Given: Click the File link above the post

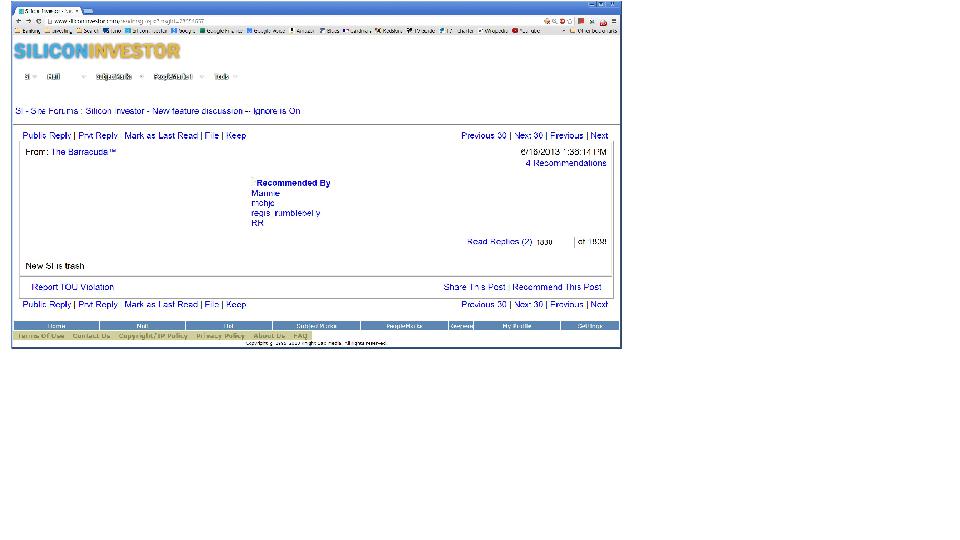Looking at the screenshot, I should click(211, 136).
